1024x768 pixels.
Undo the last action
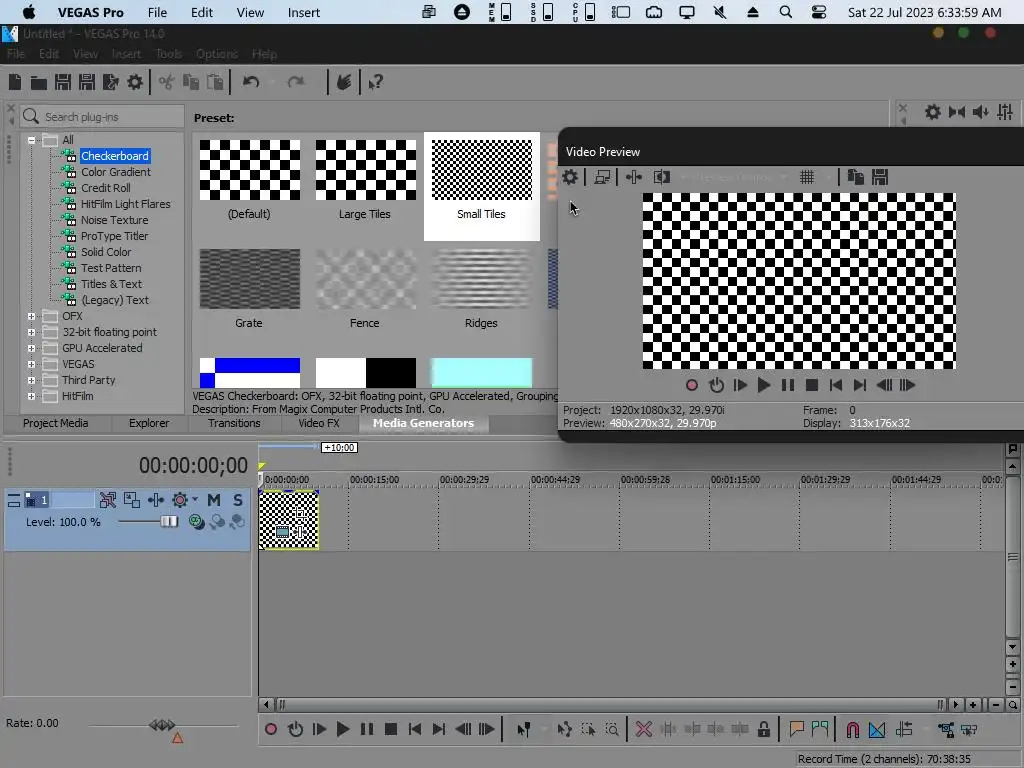pos(251,82)
